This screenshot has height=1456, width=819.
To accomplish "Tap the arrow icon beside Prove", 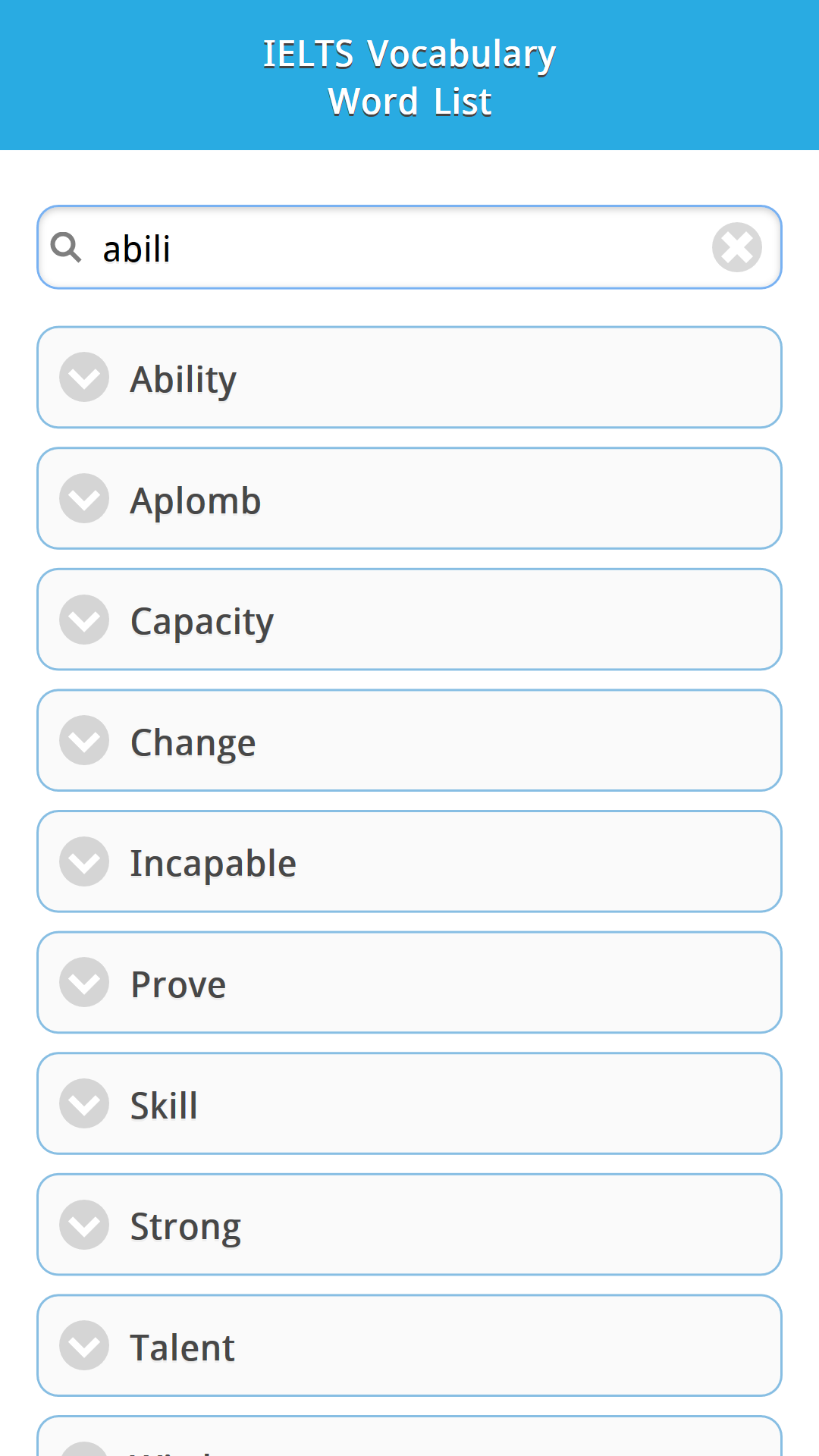I will (x=84, y=983).
